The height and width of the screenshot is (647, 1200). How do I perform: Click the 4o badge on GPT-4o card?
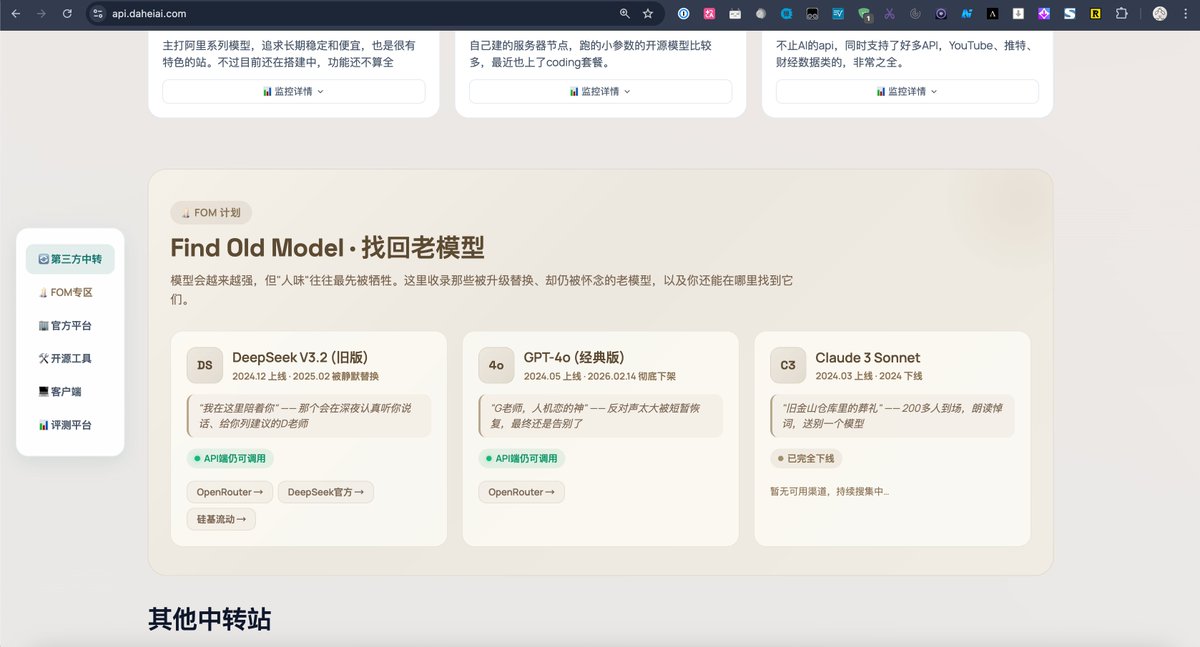click(496, 365)
